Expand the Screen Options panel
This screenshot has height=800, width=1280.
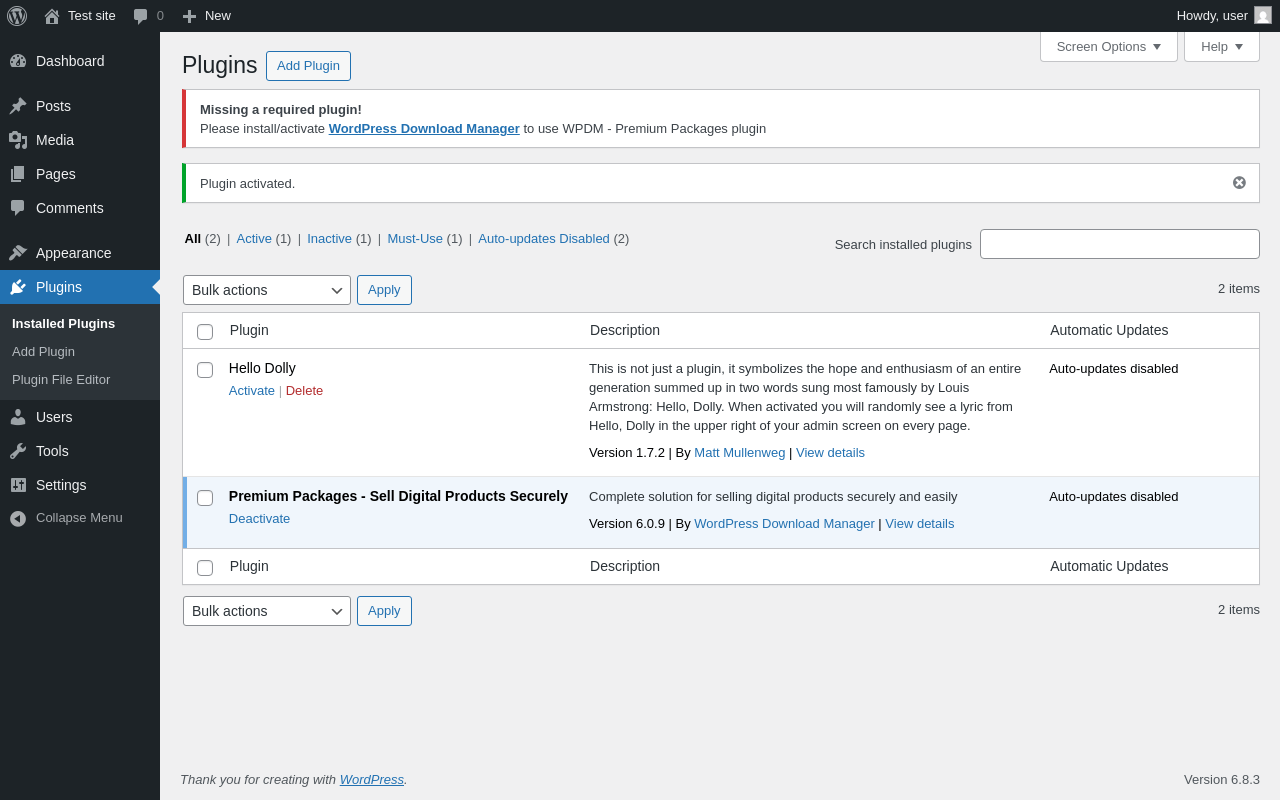pos(1108,46)
